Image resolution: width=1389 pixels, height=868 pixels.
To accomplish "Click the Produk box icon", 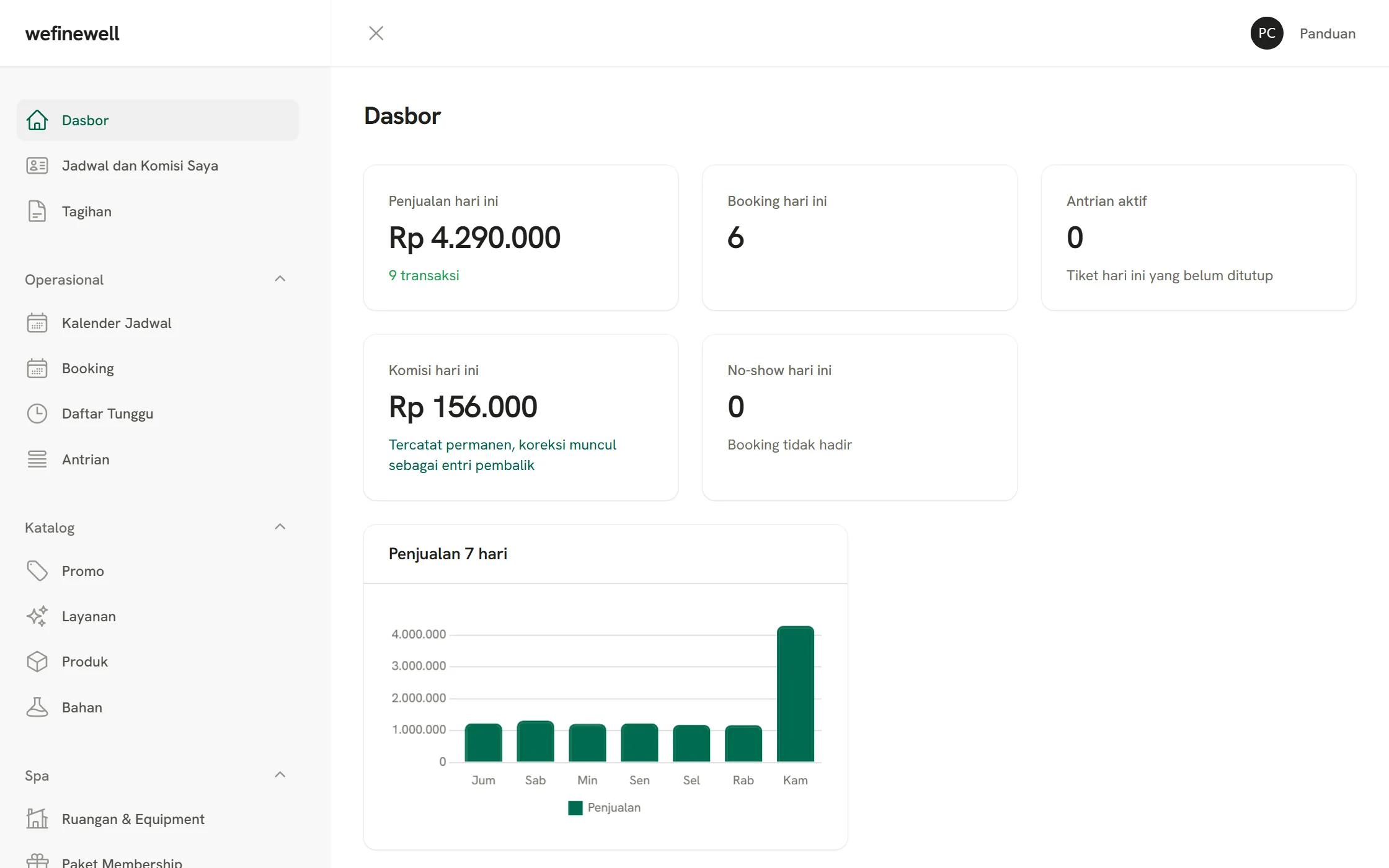I will (x=37, y=662).
